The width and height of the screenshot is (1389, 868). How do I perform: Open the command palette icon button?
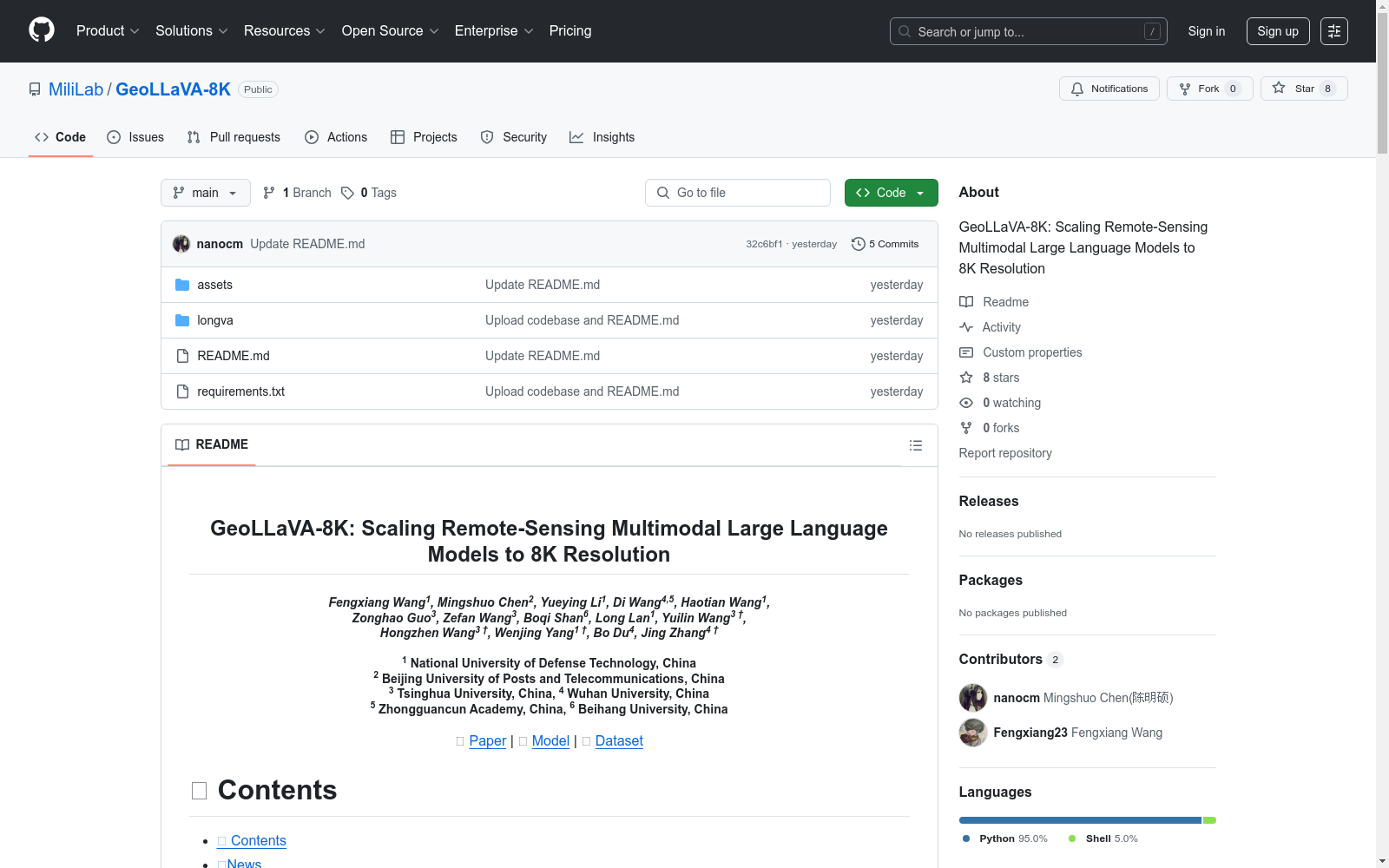[x=1333, y=31]
